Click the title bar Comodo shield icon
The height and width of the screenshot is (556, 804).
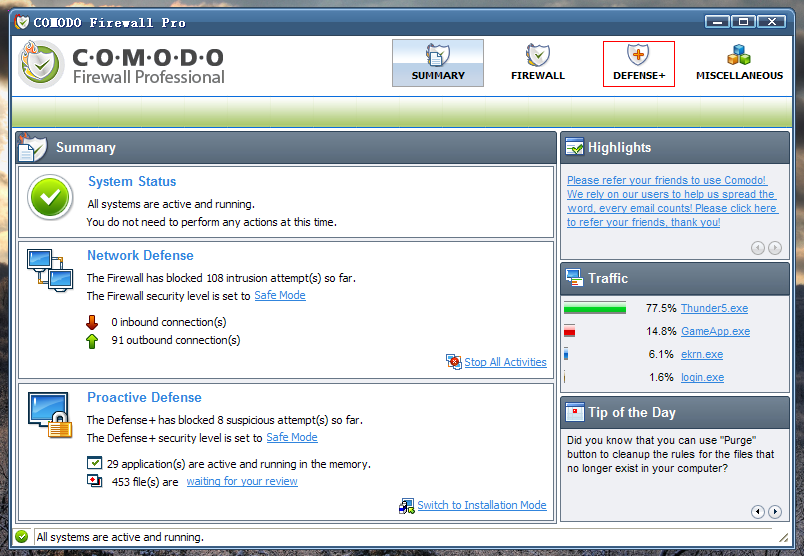pyautogui.click(x=22, y=22)
